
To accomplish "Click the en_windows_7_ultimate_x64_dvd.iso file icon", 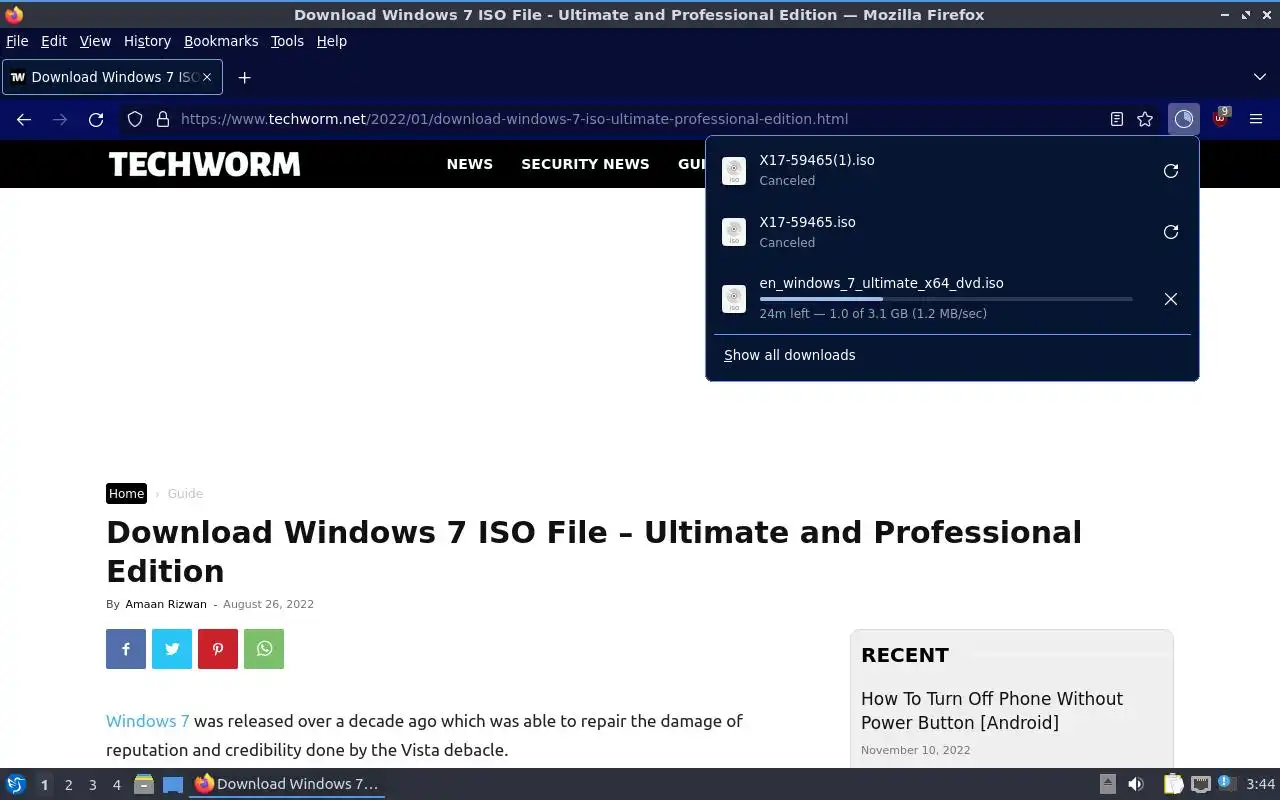I will (x=734, y=298).
